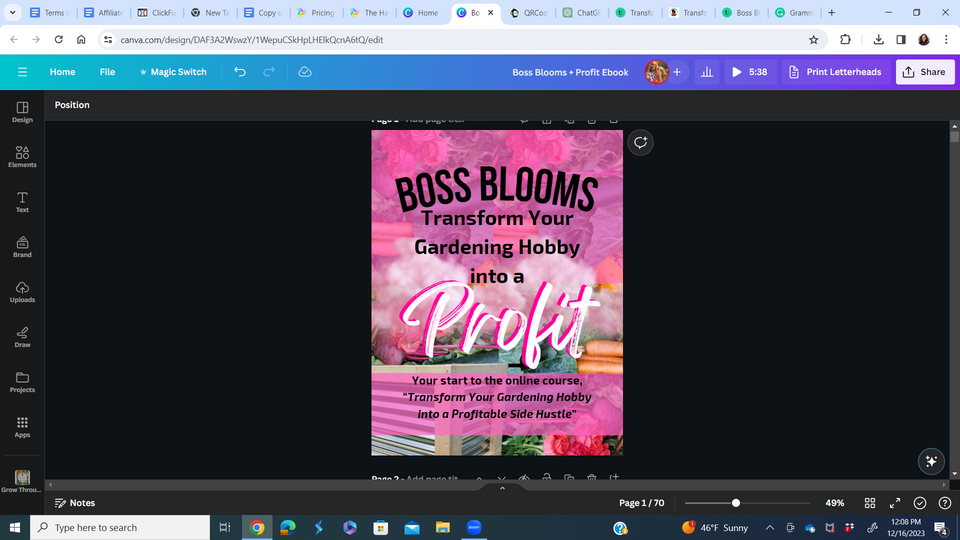This screenshot has height=540, width=960.
Task: Open the File menu
Action: click(x=107, y=72)
